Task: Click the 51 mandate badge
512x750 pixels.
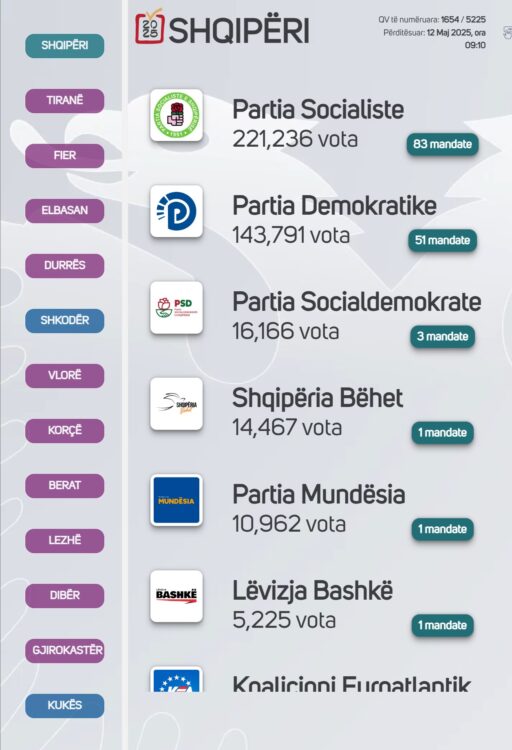Action: pyautogui.click(x=443, y=241)
